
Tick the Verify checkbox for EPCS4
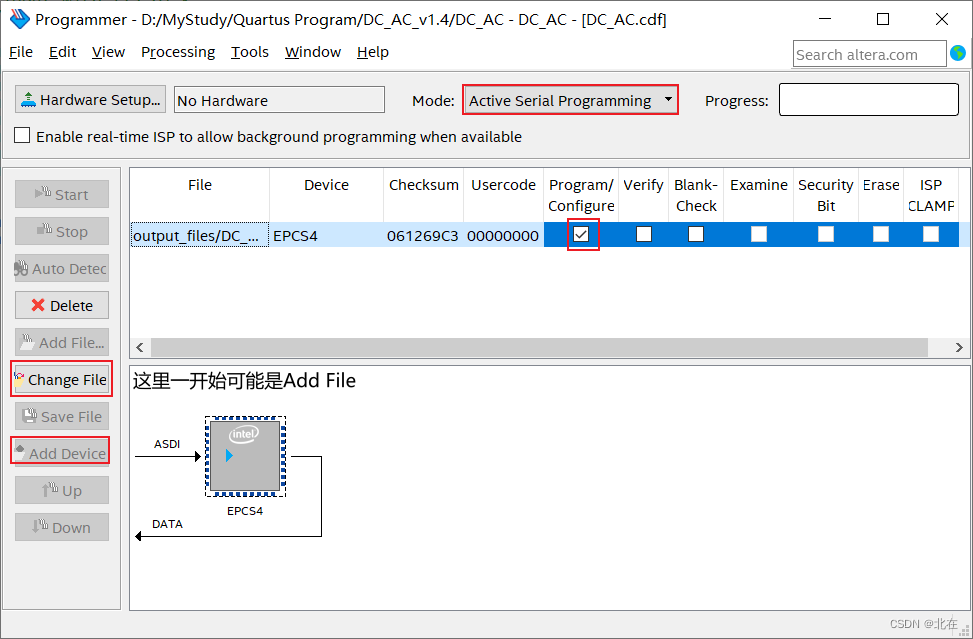pos(644,234)
